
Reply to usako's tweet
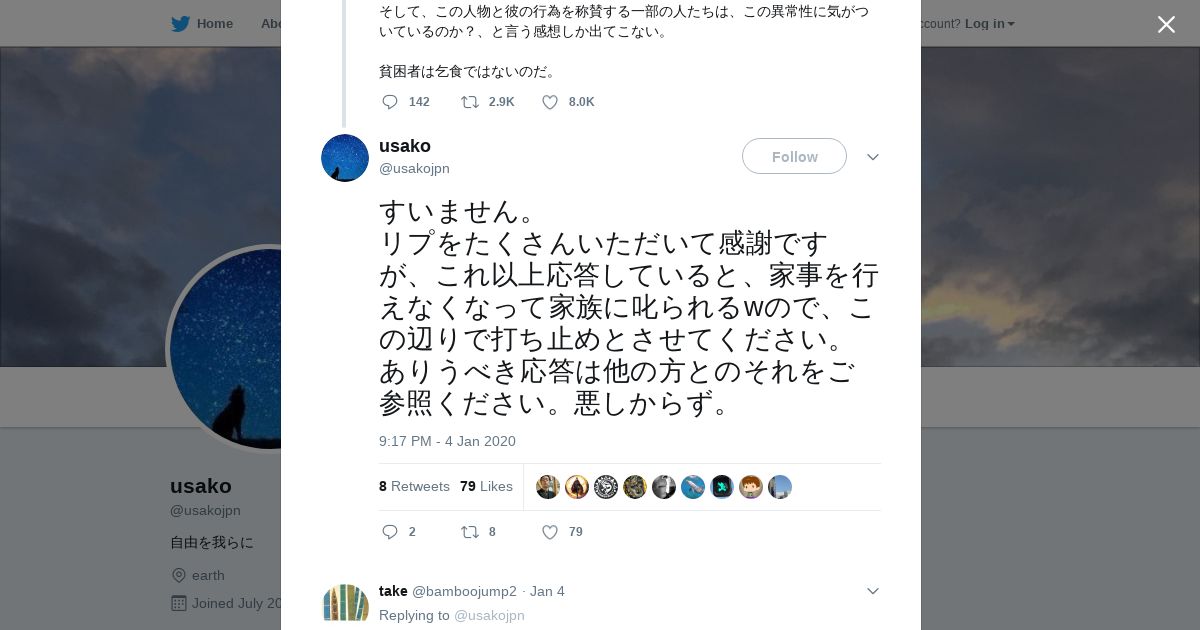[x=390, y=532]
